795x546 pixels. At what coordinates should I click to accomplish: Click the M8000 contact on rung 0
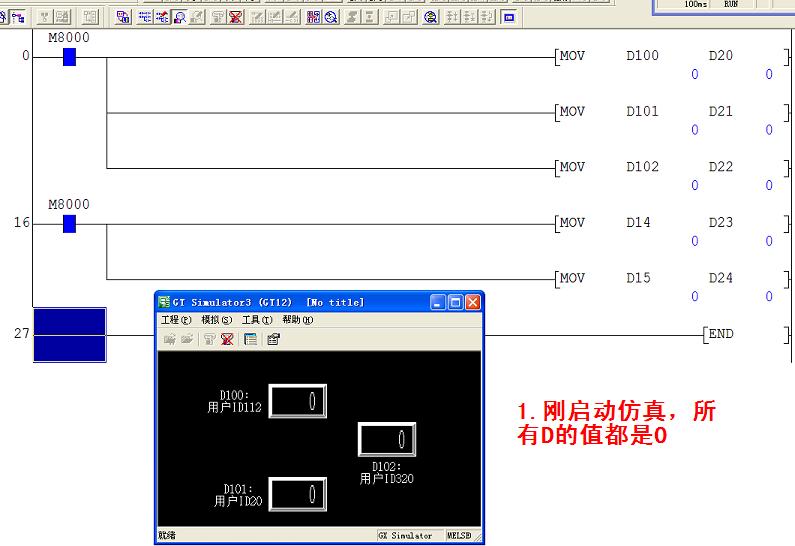[69, 57]
